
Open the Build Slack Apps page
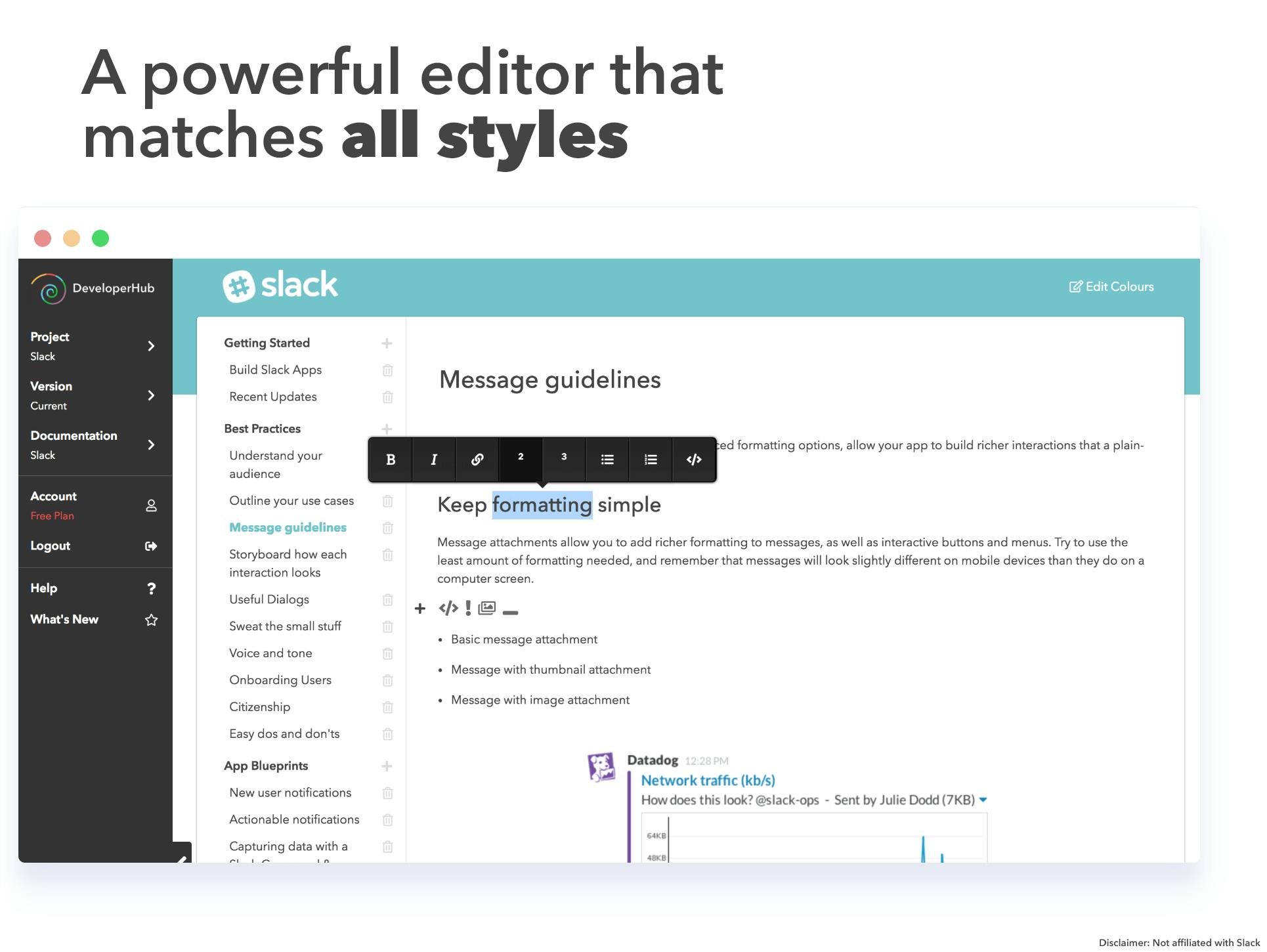276,370
